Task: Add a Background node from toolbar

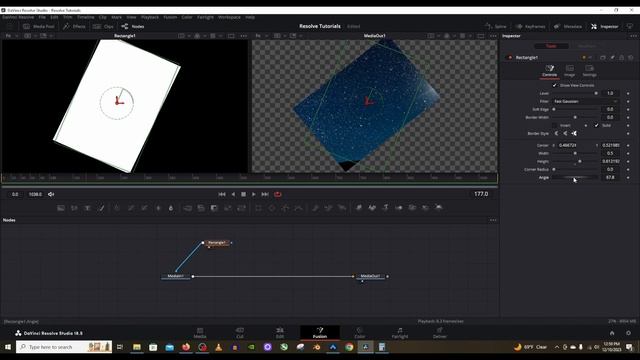Action: pos(61,208)
